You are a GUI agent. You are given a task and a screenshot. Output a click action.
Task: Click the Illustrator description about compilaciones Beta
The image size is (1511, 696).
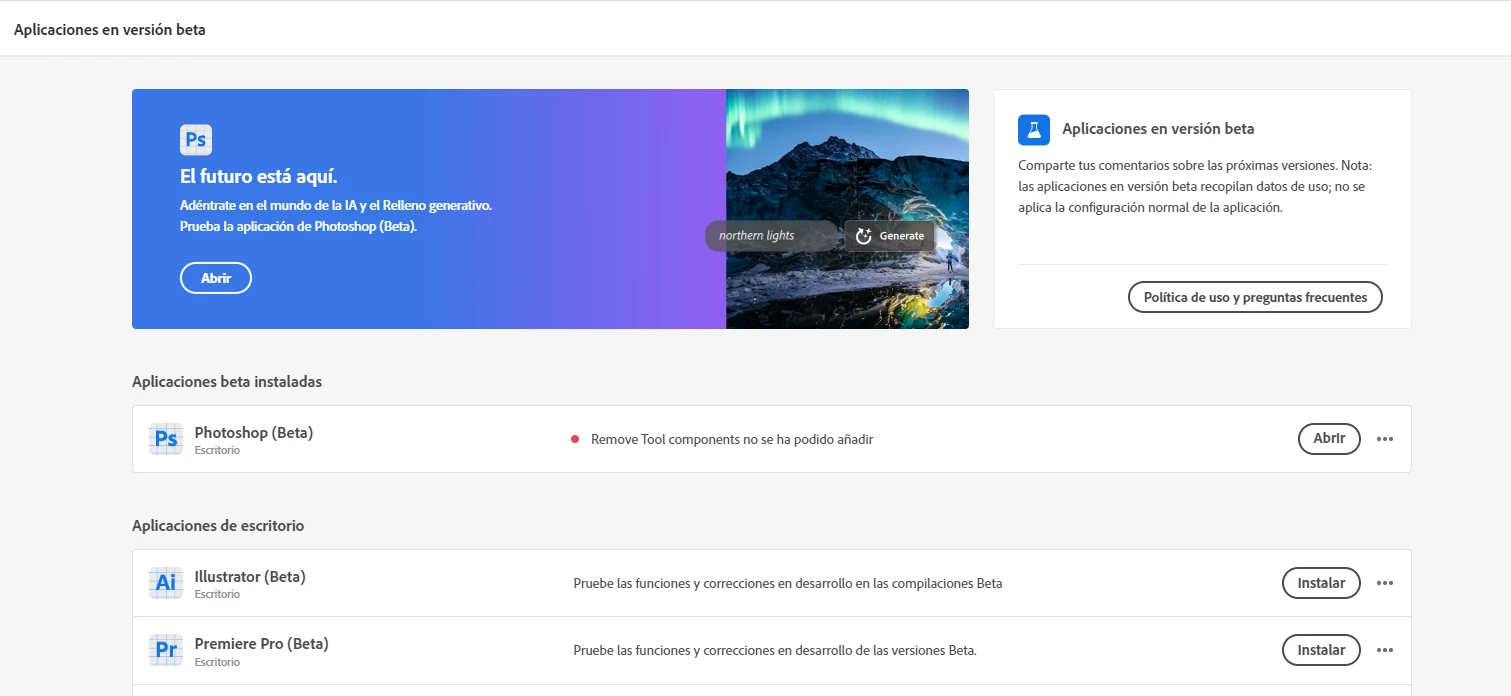coord(788,583)
